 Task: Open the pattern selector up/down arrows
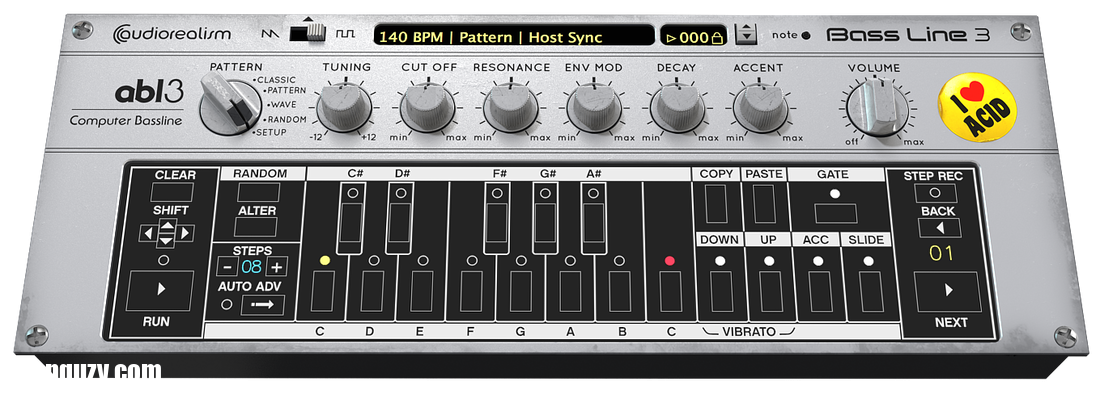point(746,34)
